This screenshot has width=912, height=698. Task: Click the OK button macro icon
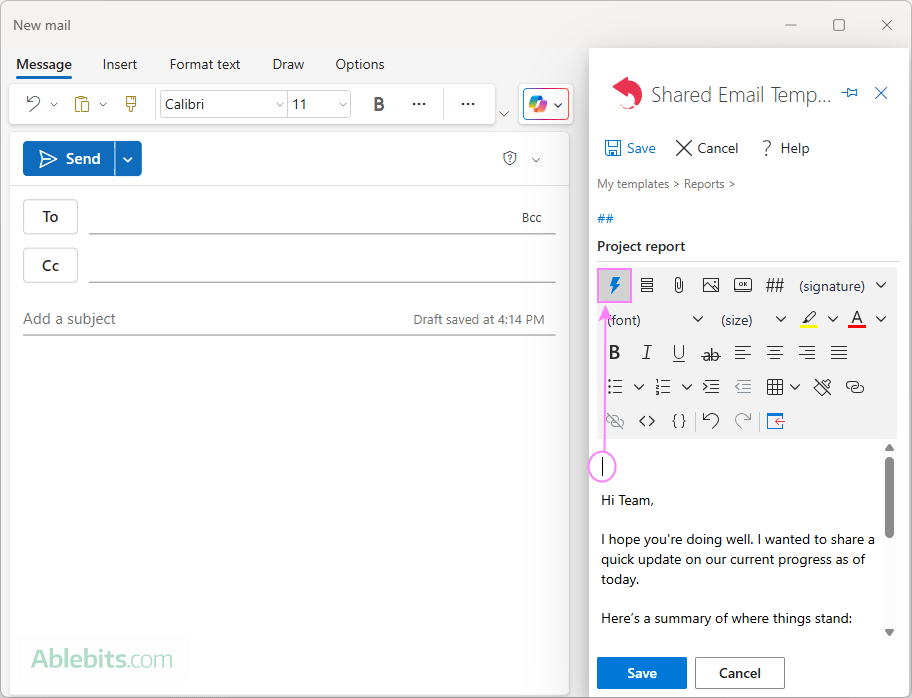[743, 285]
